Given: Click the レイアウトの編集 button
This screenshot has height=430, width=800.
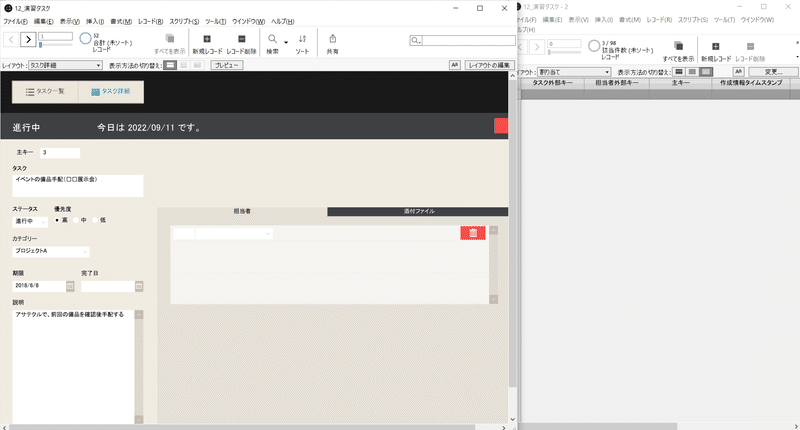Looking at the screenshot, I should 489,65.
